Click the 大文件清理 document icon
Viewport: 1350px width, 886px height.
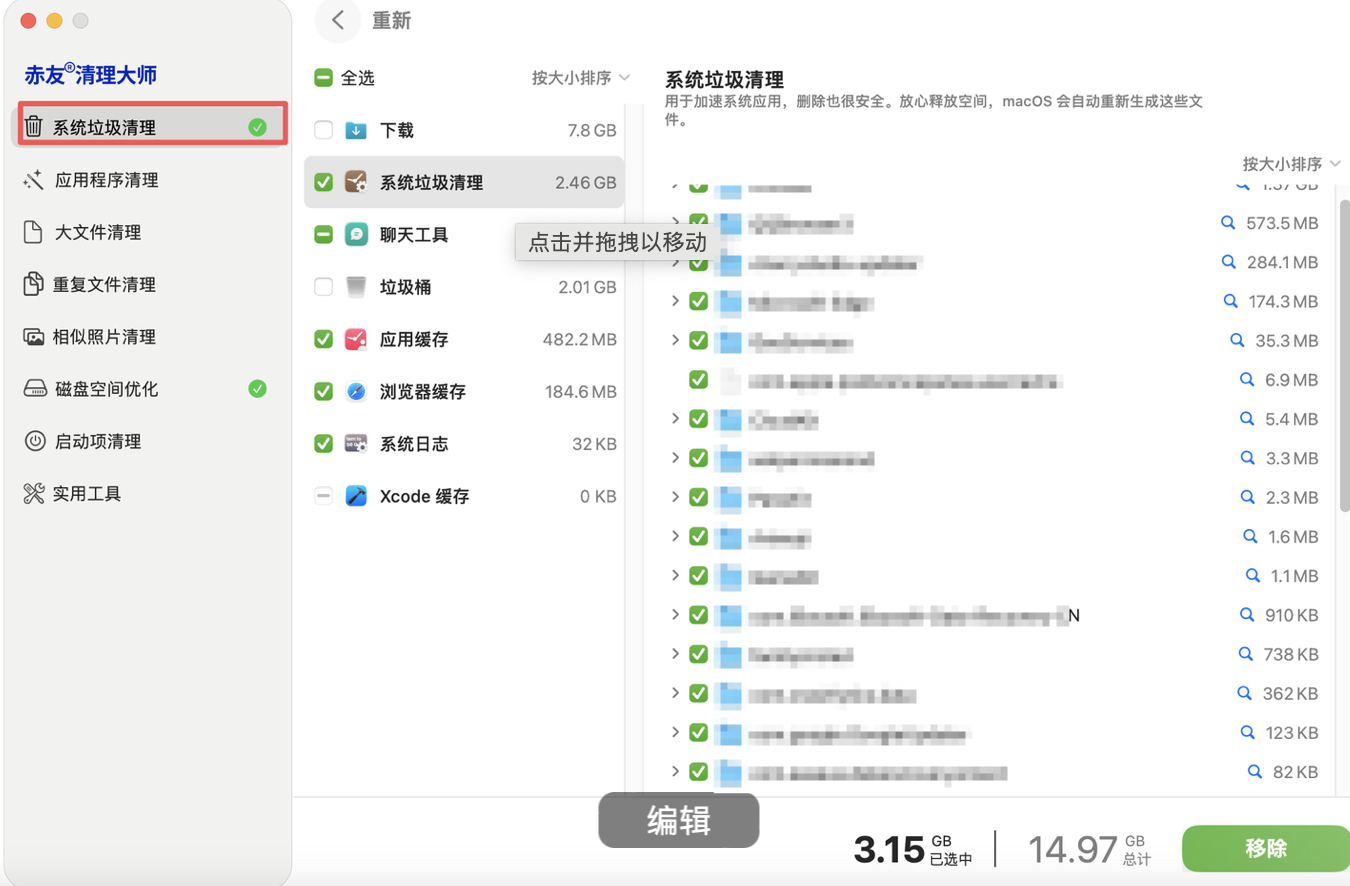[34, 232]
